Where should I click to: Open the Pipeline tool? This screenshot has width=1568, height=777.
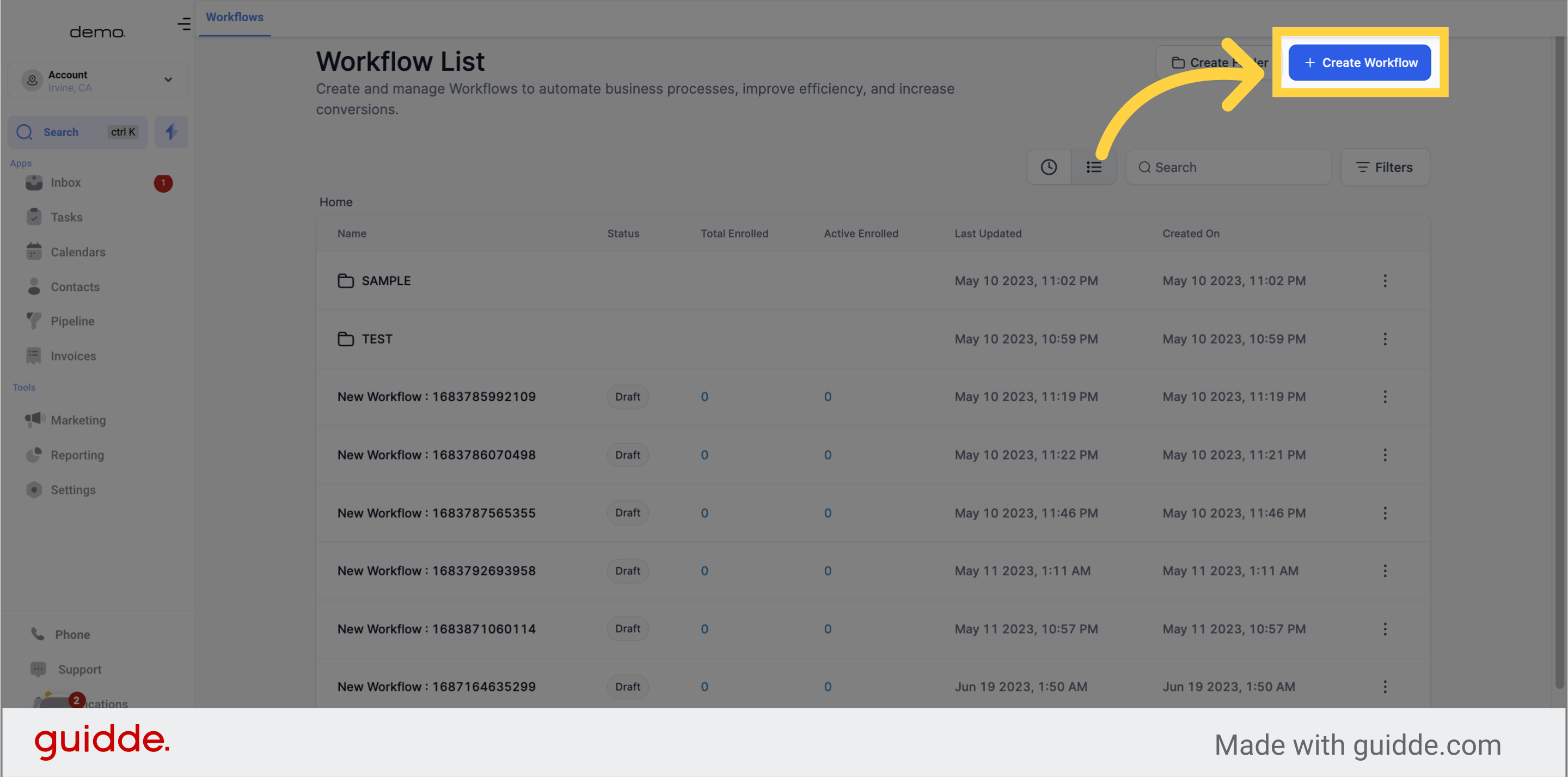pyautogui.click(x=35, y=321)
